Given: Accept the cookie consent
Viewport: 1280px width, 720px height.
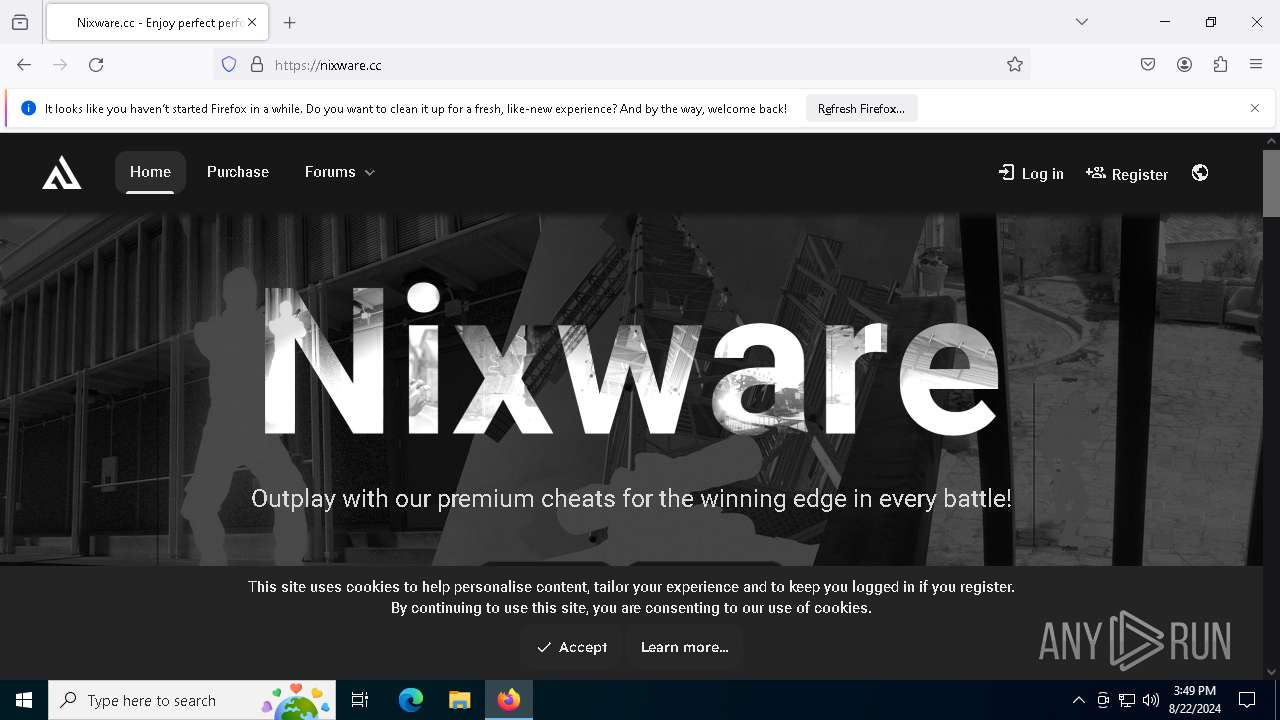Looking at the screenshot, I should tap(571, 647).
